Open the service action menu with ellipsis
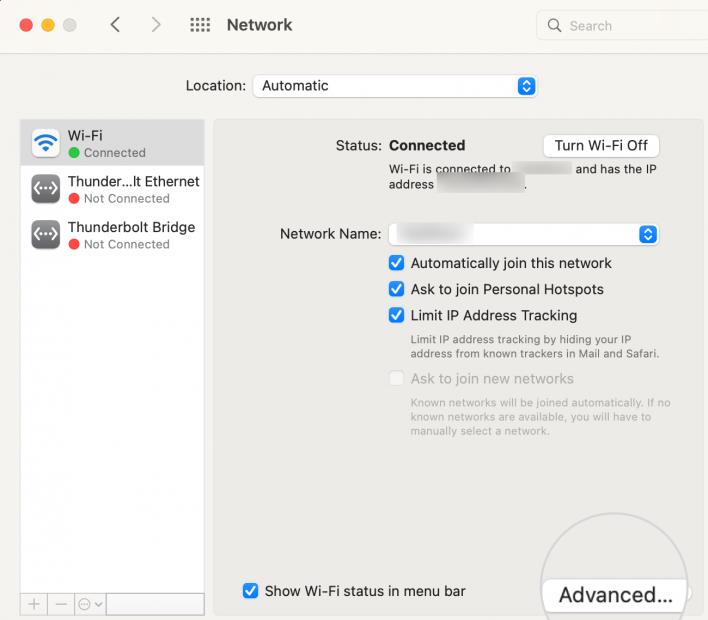708x620 pixels. [89, 604]
